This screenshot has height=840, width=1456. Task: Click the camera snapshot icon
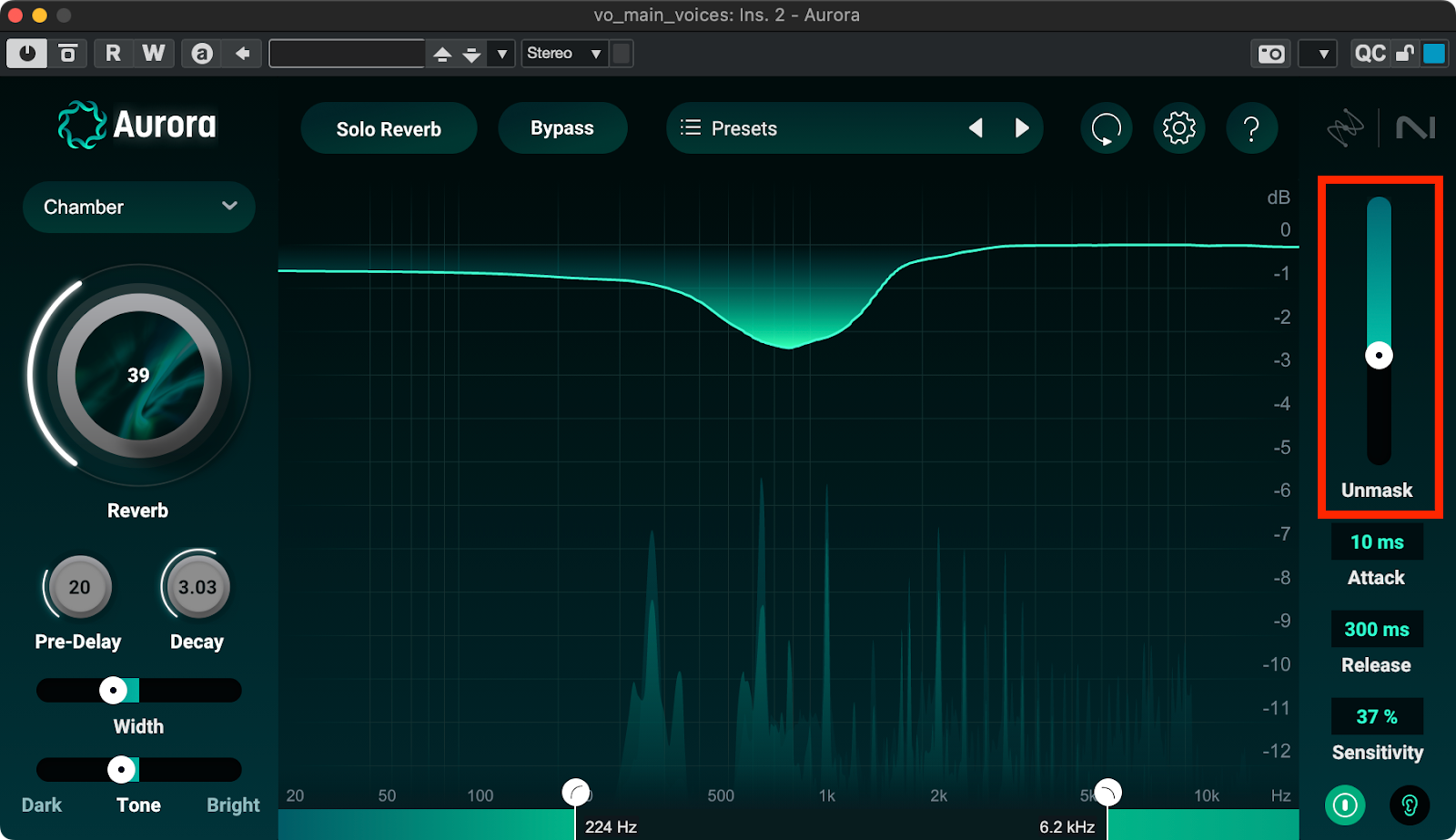point(1270,54)
